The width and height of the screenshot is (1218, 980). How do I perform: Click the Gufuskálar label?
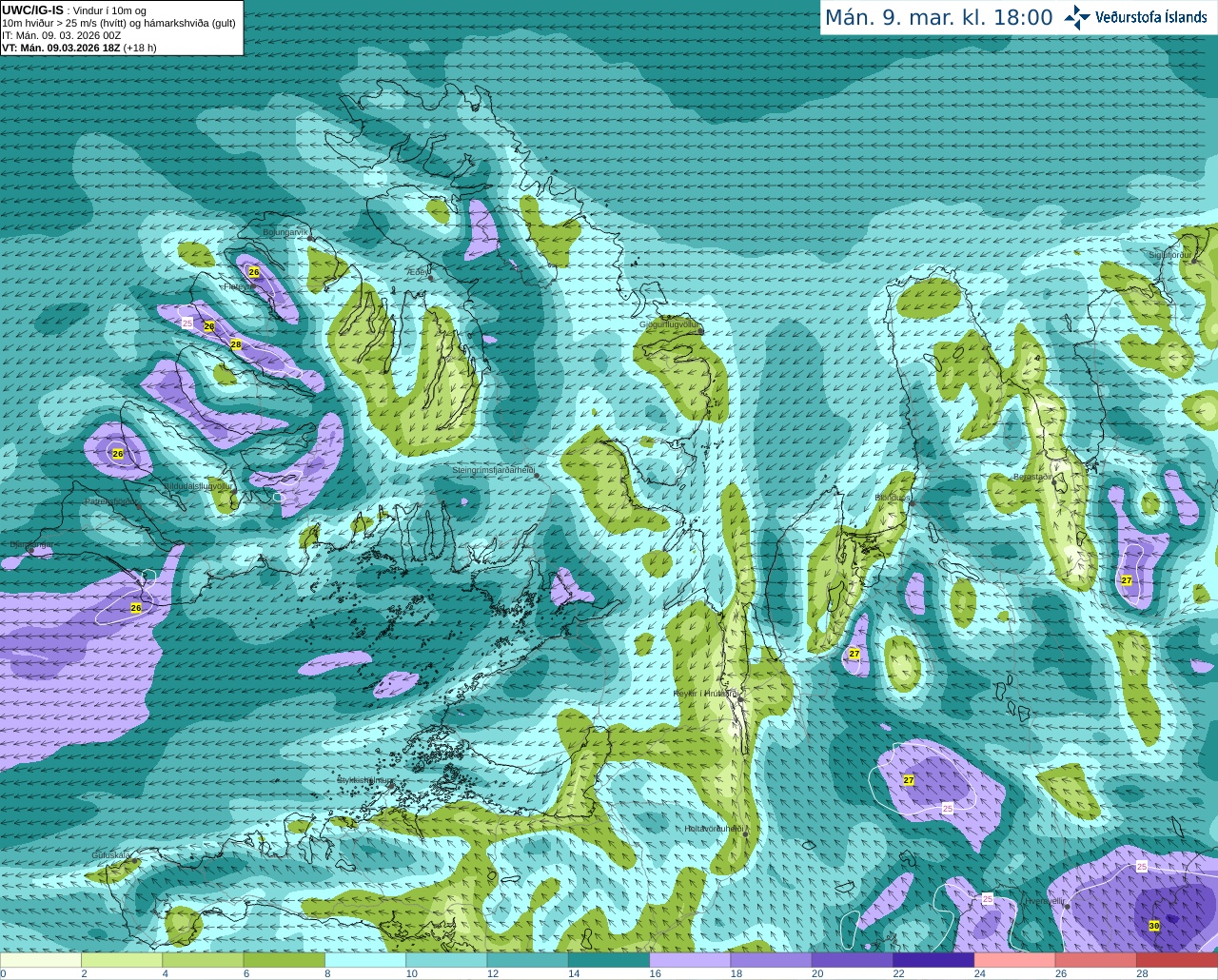pos(110,855)
